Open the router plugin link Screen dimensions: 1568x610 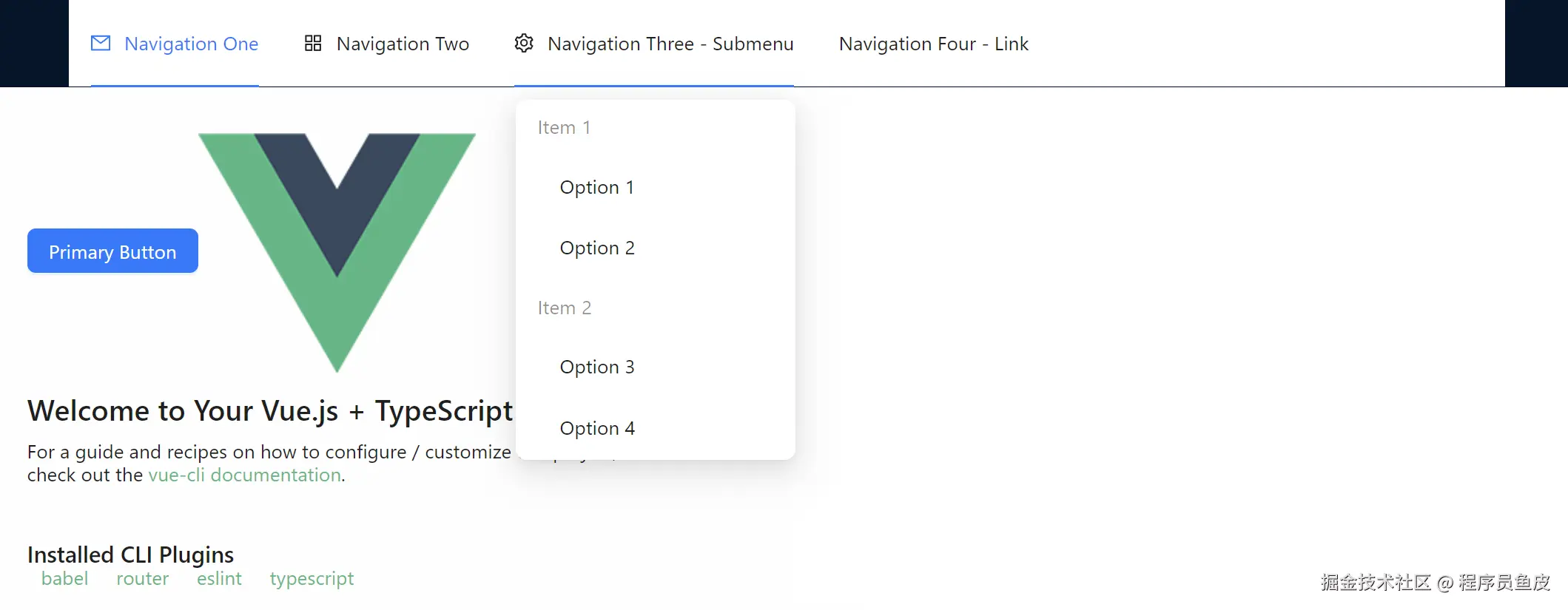point(142,579)
